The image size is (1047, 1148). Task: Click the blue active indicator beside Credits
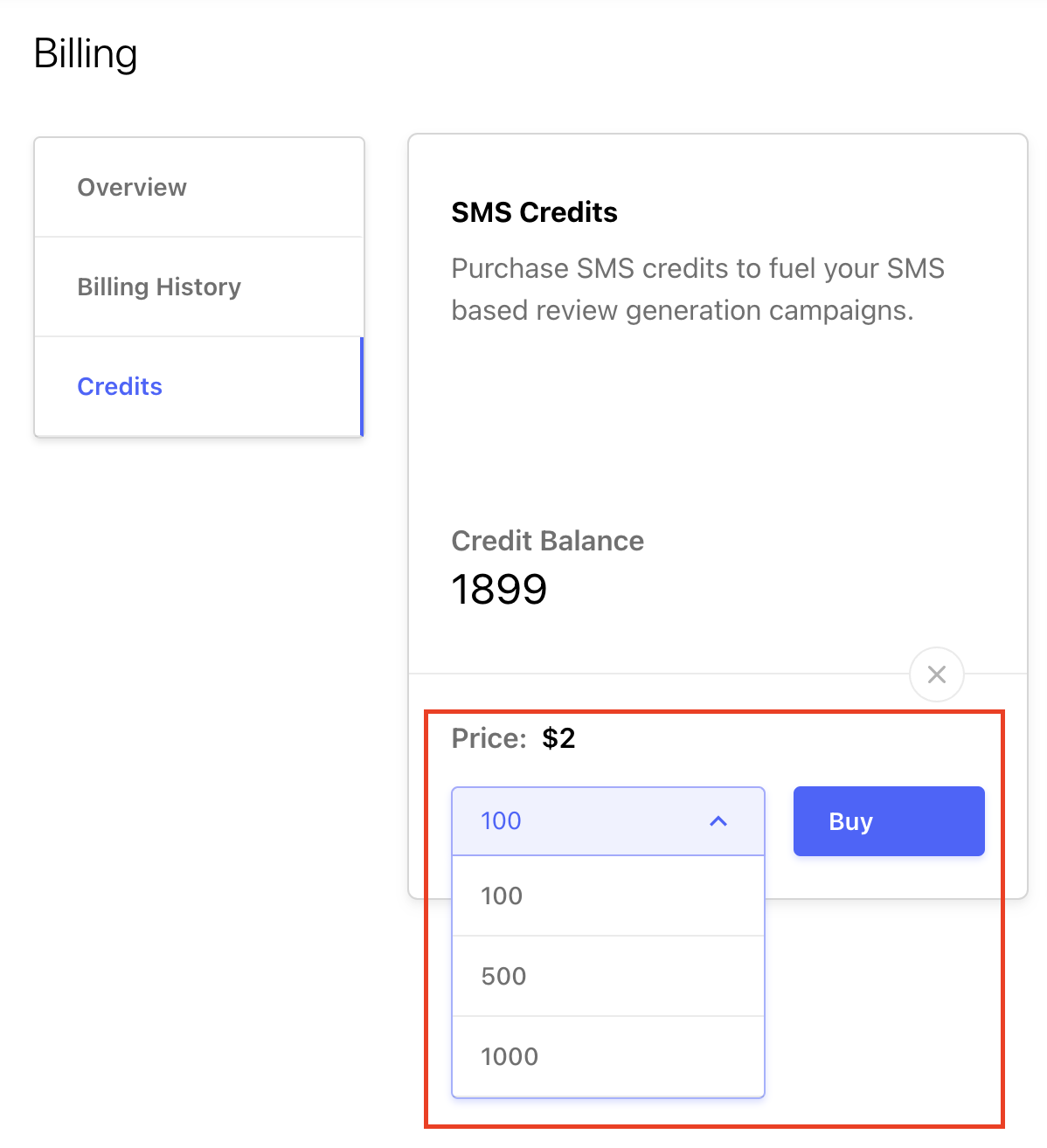(x=362, y=386)
